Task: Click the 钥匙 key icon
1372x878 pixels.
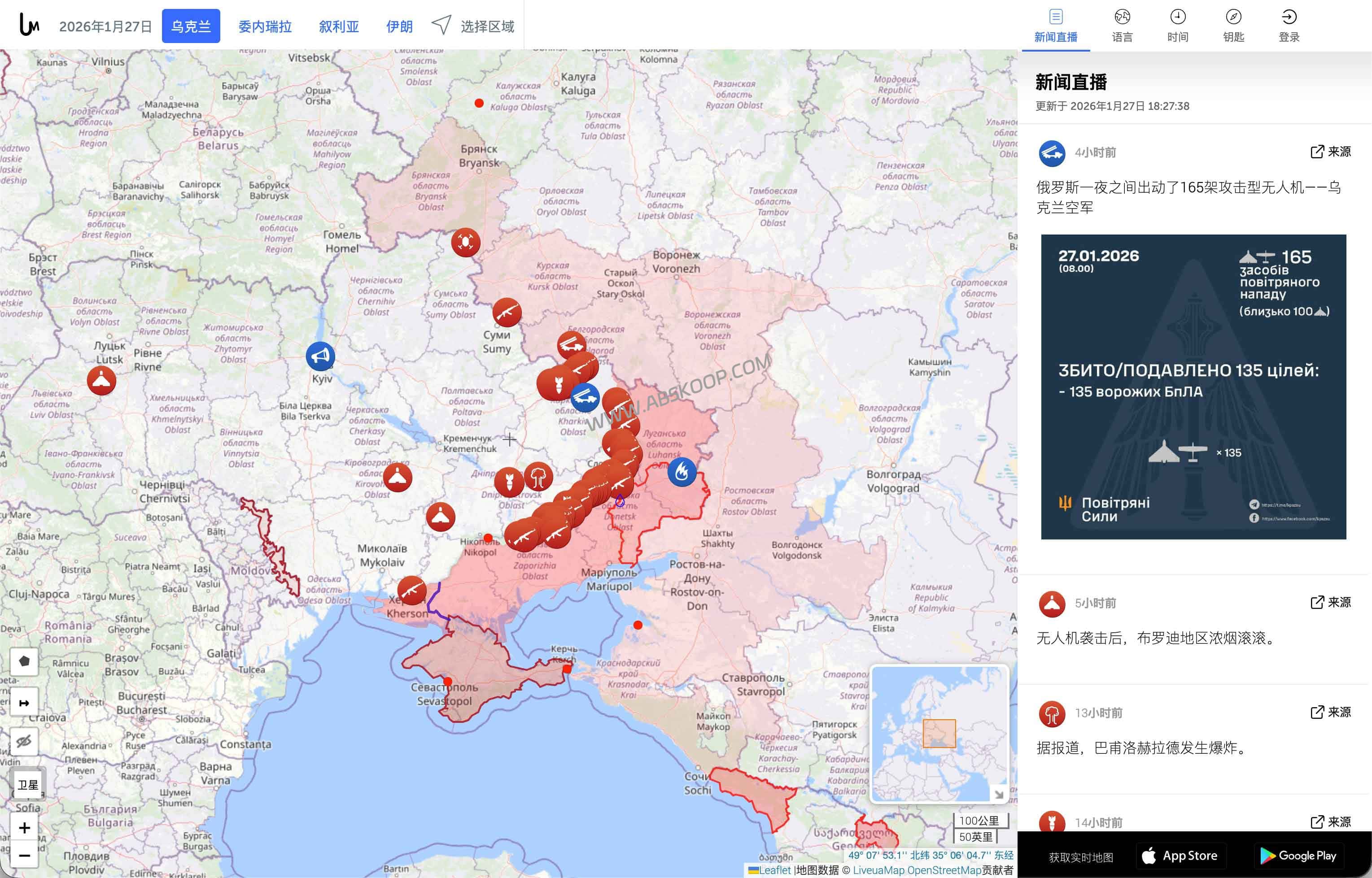Action: pyautogui.click(x=1234, y=17)
